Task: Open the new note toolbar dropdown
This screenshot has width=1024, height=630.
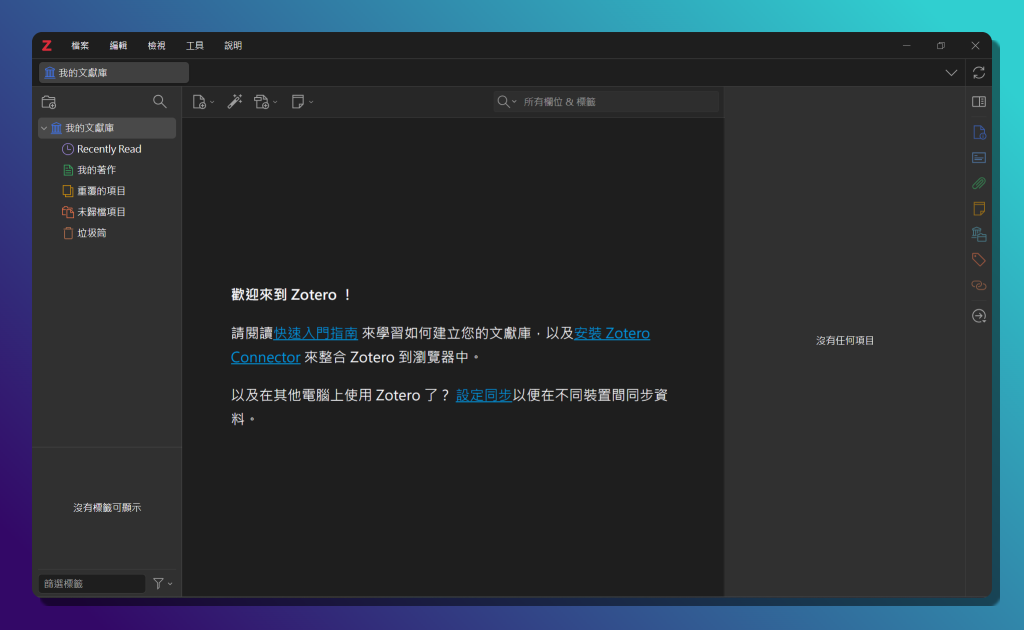Action: tap(302, 102)
